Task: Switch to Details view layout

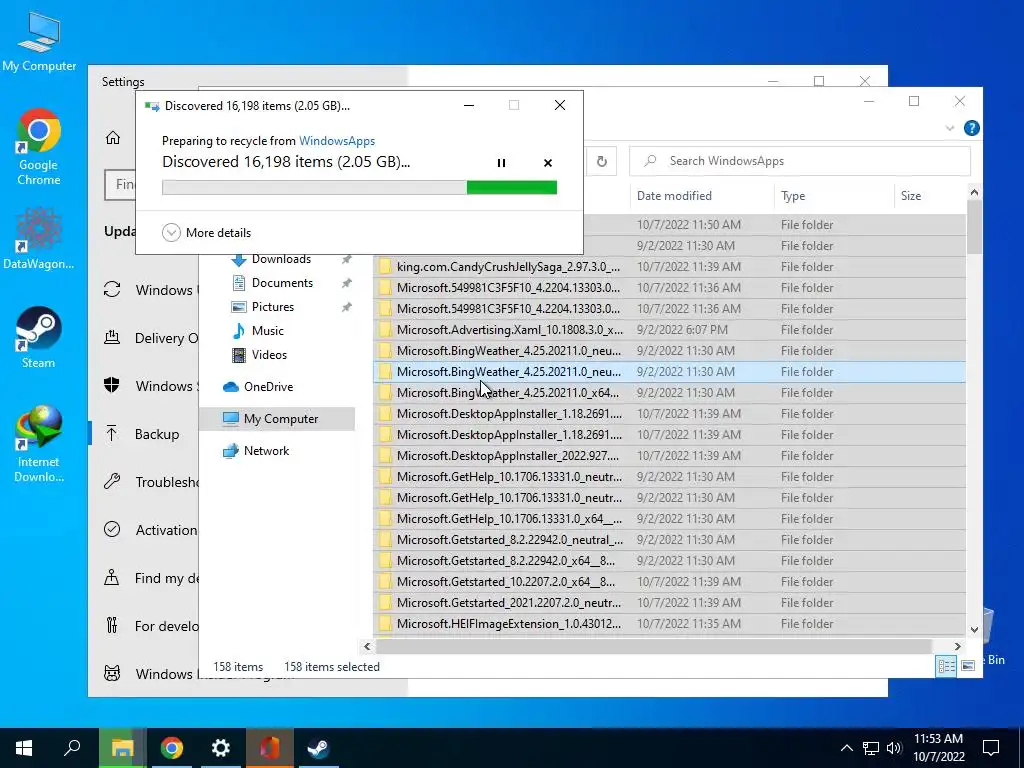Action: [946, 666]
